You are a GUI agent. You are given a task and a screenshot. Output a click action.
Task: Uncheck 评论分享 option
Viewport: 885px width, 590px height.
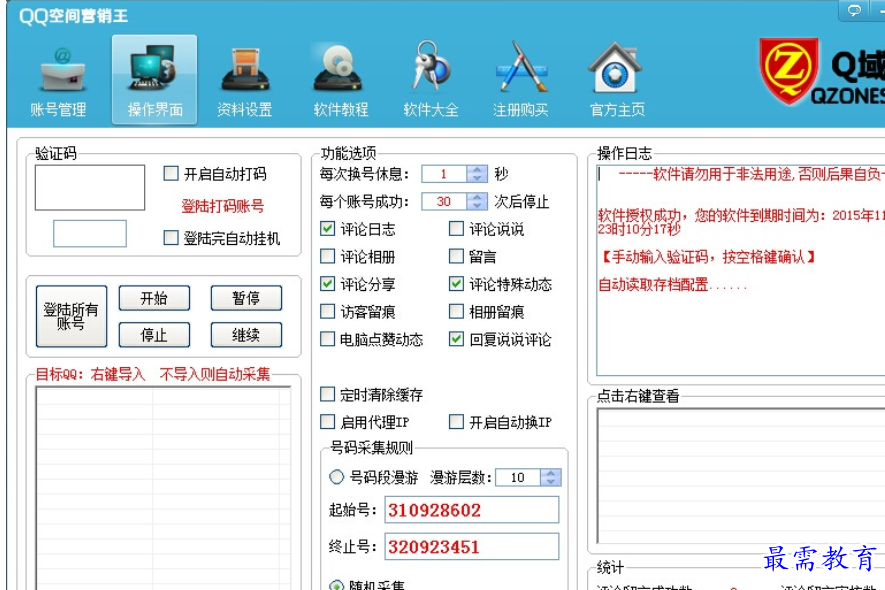(x=327, y=283)
